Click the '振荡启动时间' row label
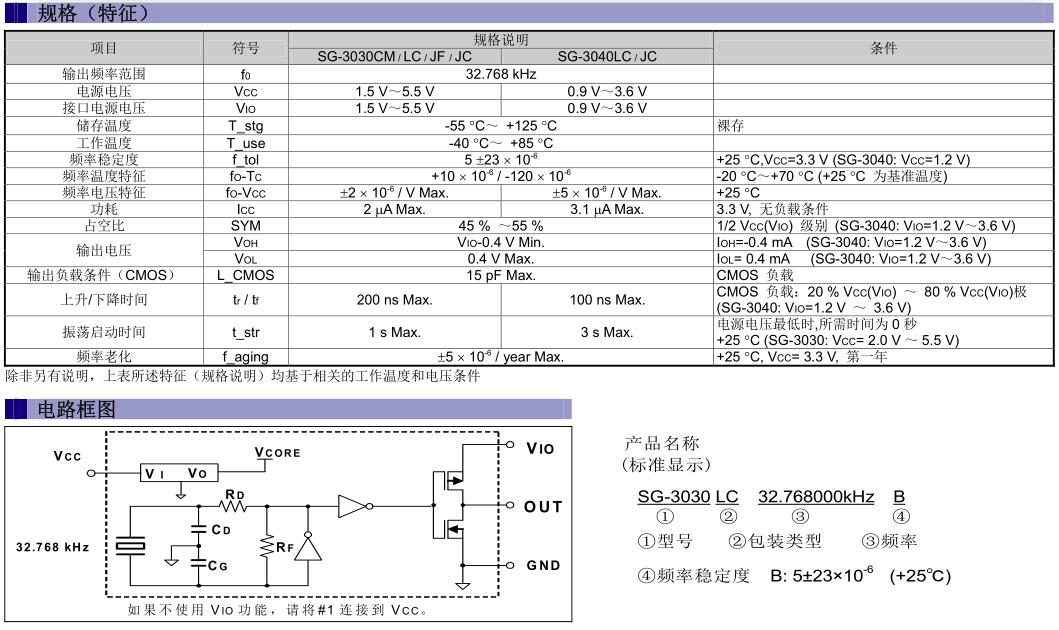The height and width of the screenshot is (630, 1059). 104,332
